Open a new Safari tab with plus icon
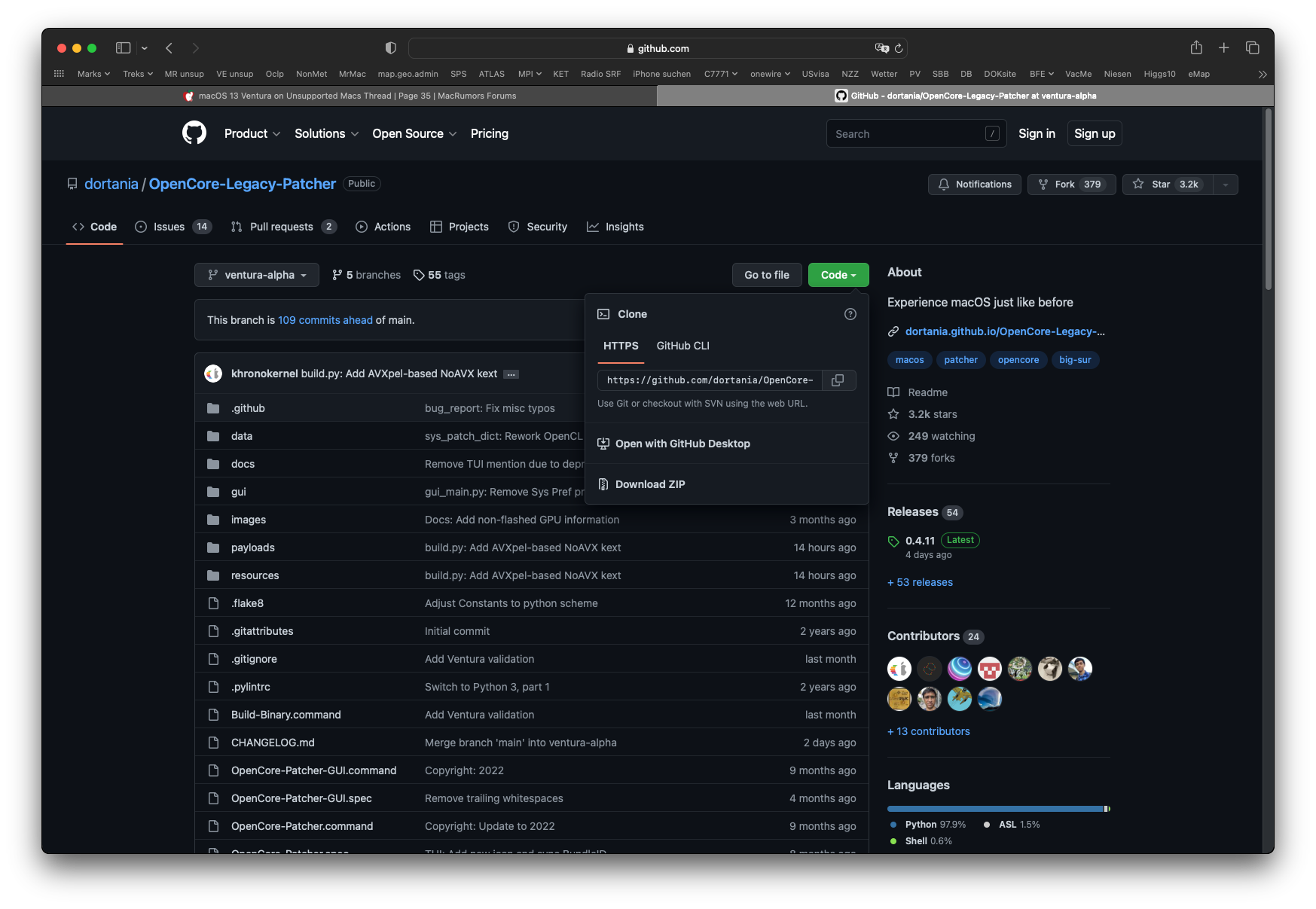1316x909 pixels. pyautogui.click(x=1224, y=48)
